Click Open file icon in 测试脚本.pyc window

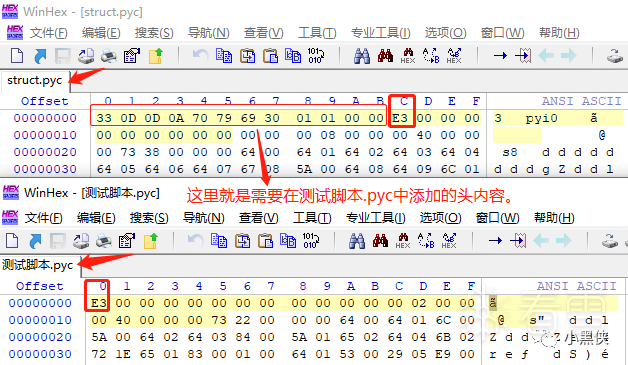tap(35, 241)
